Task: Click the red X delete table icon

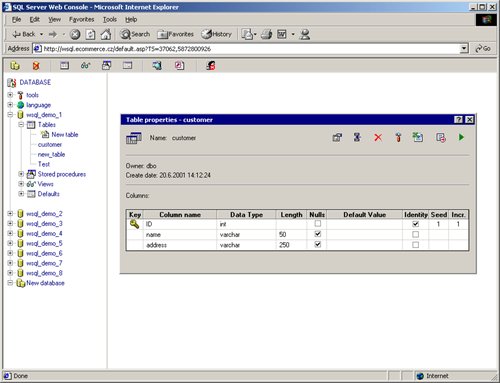Action: pyautogui.click(x=378, y=137)
